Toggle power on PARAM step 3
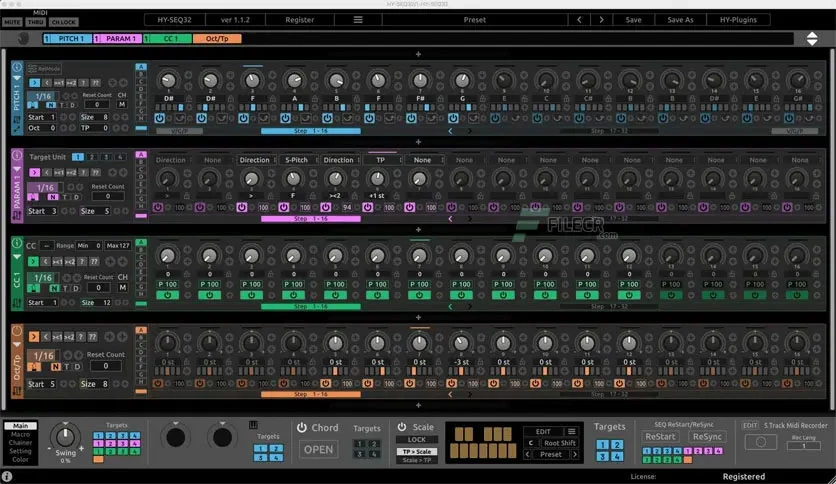Screen dimensions: 836x484 [242, 207]
